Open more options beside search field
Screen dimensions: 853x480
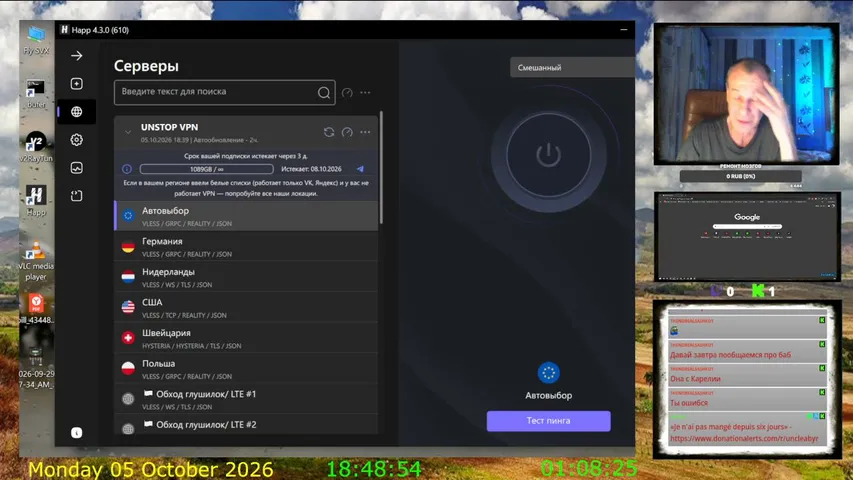pyautogui.click(x=365, y=93)
